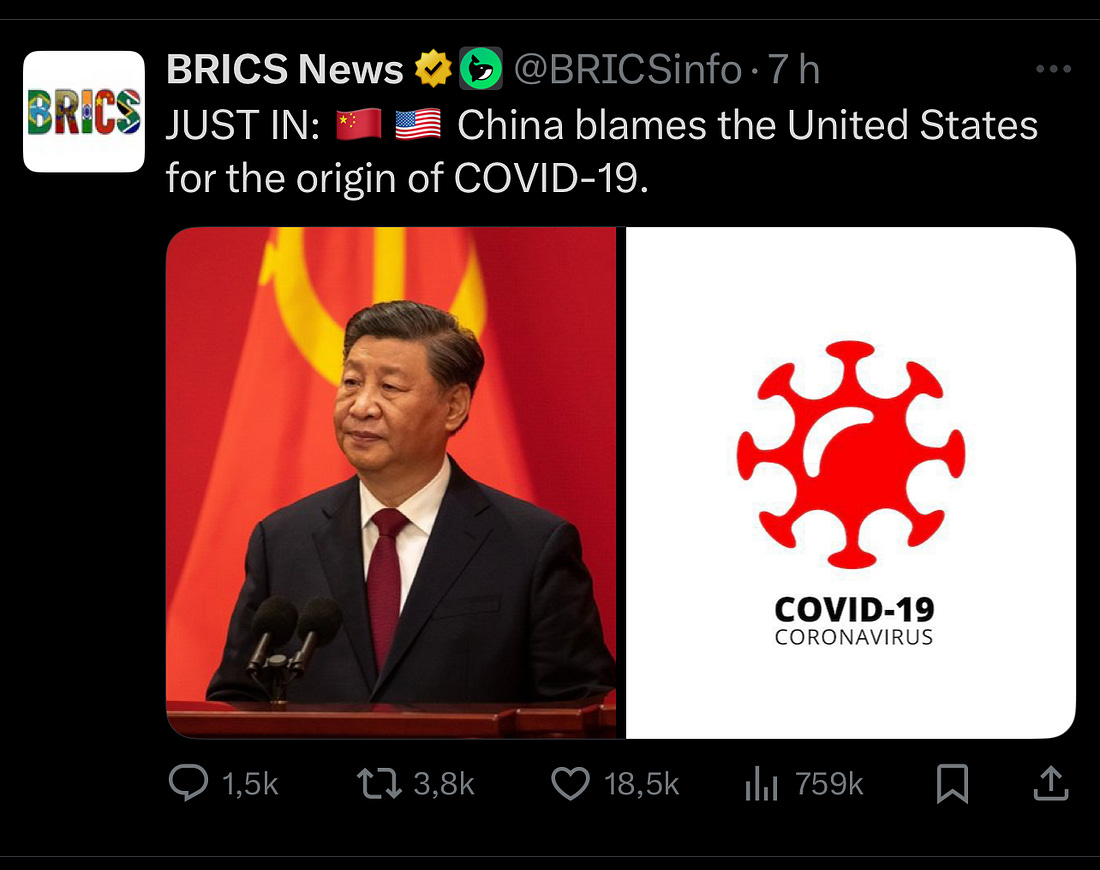Click the retweet arrows icon

pyautogui.click(x=379, y=783)
